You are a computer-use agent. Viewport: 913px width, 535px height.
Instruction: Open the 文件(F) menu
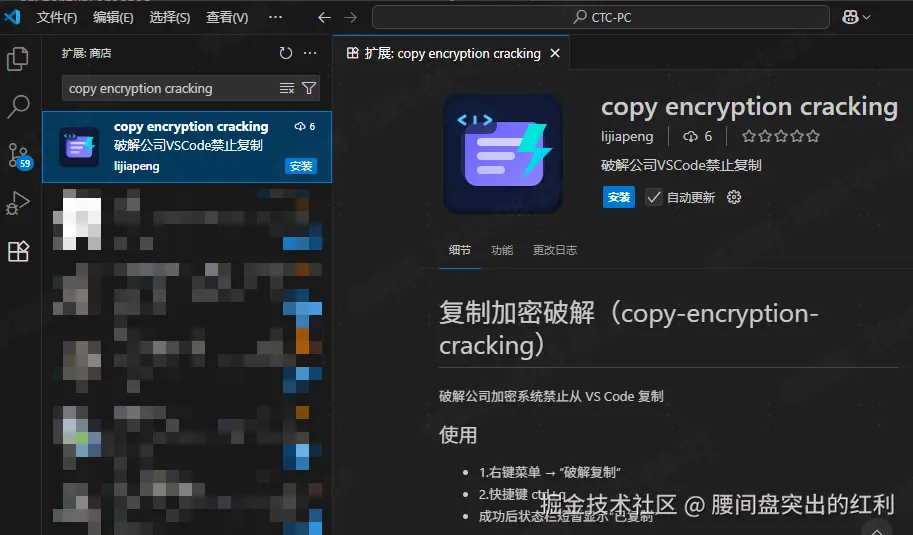point(56,17)
